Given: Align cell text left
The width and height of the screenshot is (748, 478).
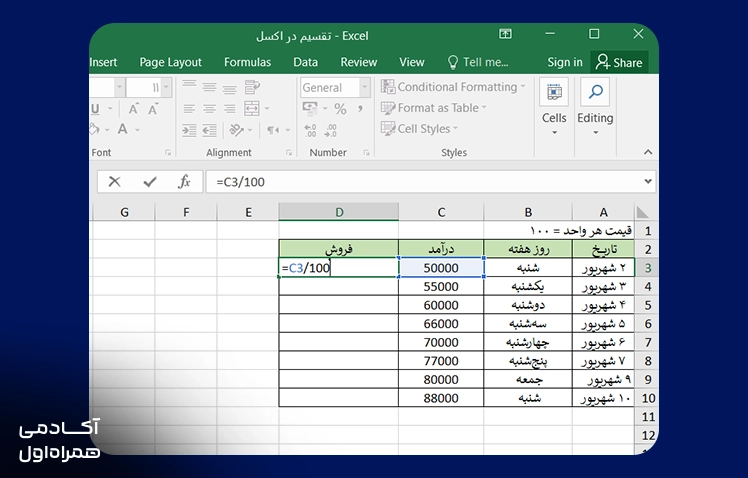Looking at the screenshot, I should (189, 109).
